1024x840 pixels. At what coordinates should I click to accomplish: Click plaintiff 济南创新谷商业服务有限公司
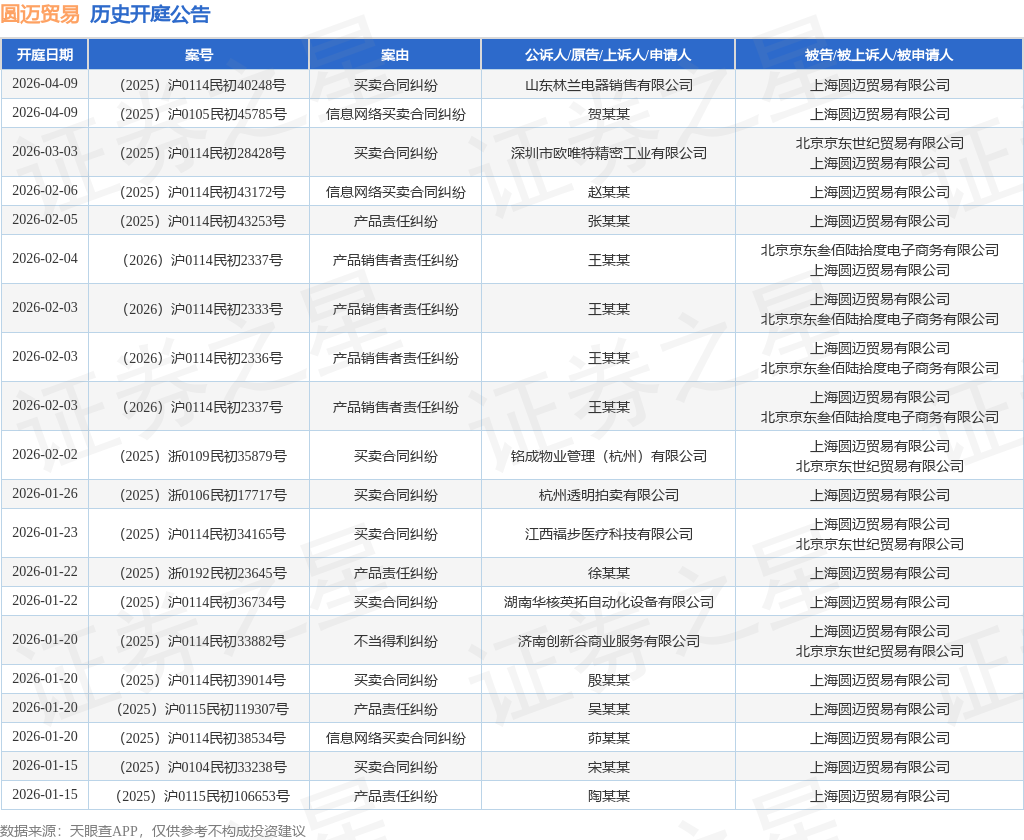(609, 641)
